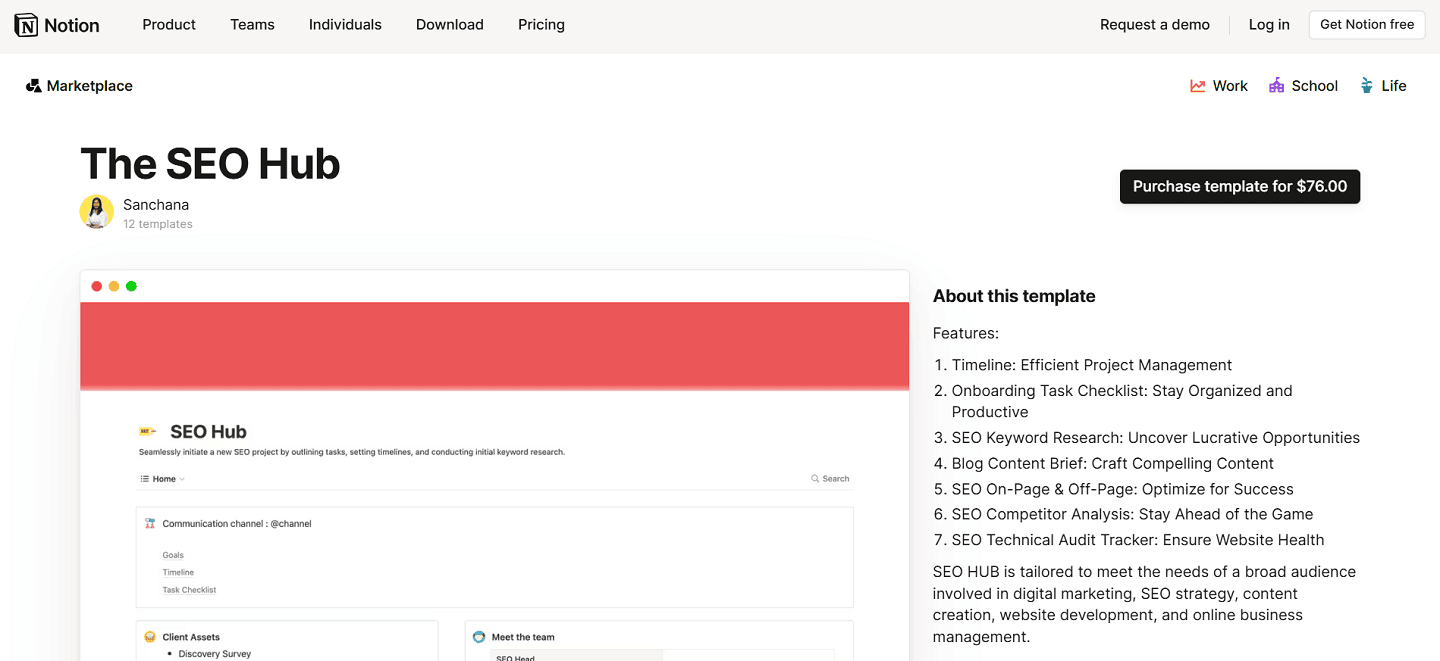
Task: Click the Task Checklist link inside the preview
Action: pyautogui.click(x=189, y=589)
